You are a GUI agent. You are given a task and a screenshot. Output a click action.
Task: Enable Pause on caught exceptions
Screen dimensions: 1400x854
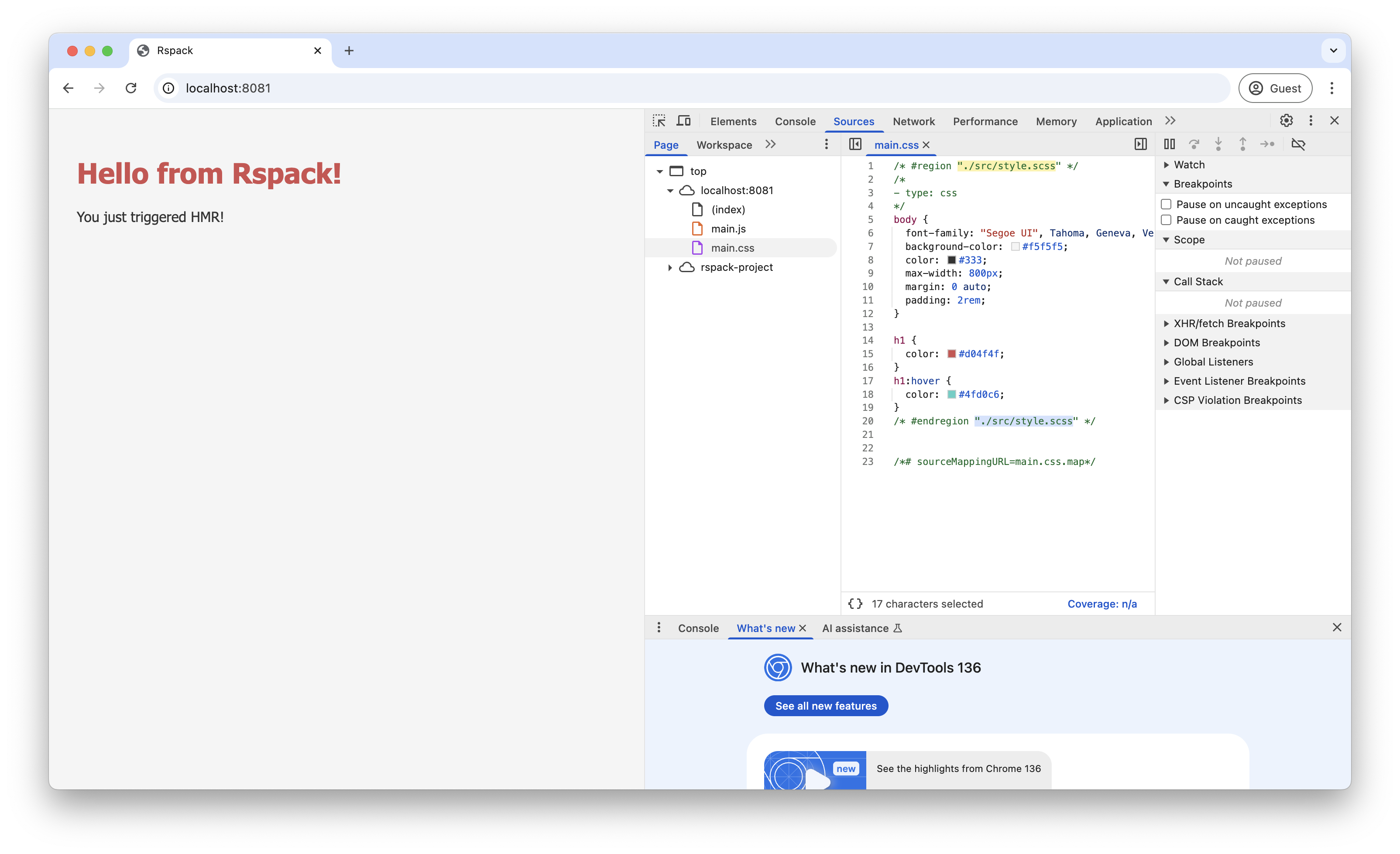[1166, 220]
